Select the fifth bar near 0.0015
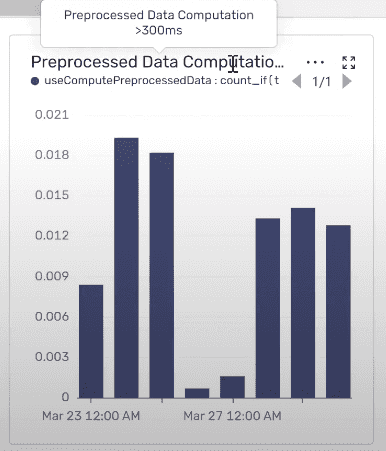The height and width of the screenshot is (451, 386). [232, 387]
